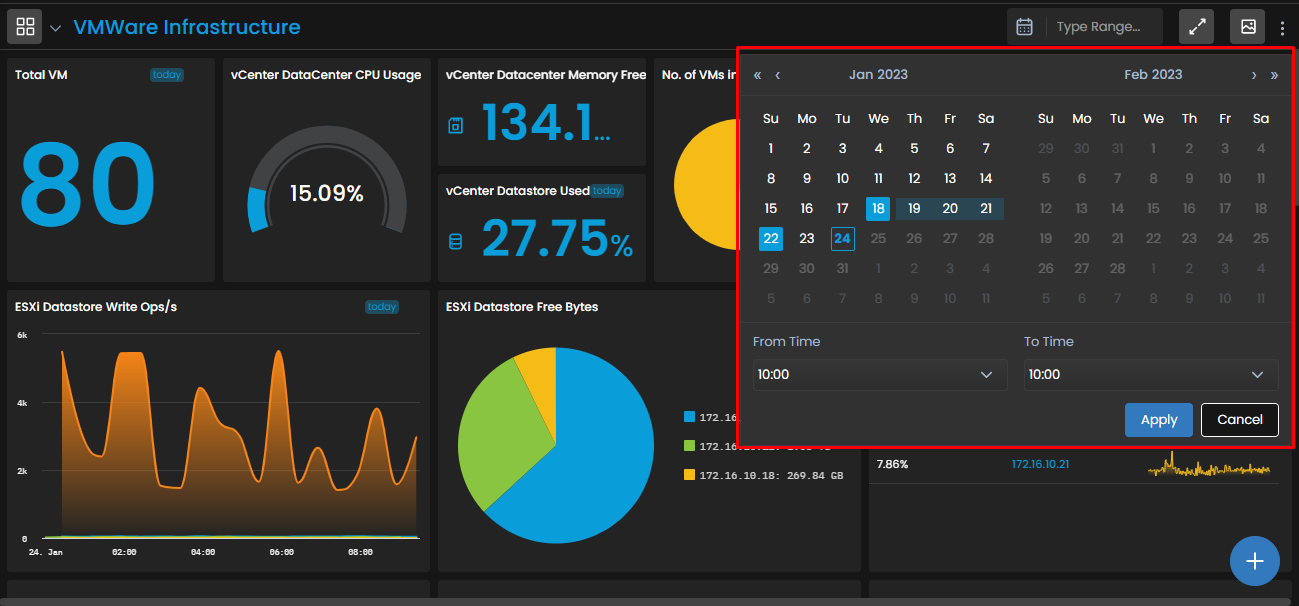Screen dimensions: 1299x606
Task: Open the 172.16.10.21 host link
Action: click(1041, 464)
